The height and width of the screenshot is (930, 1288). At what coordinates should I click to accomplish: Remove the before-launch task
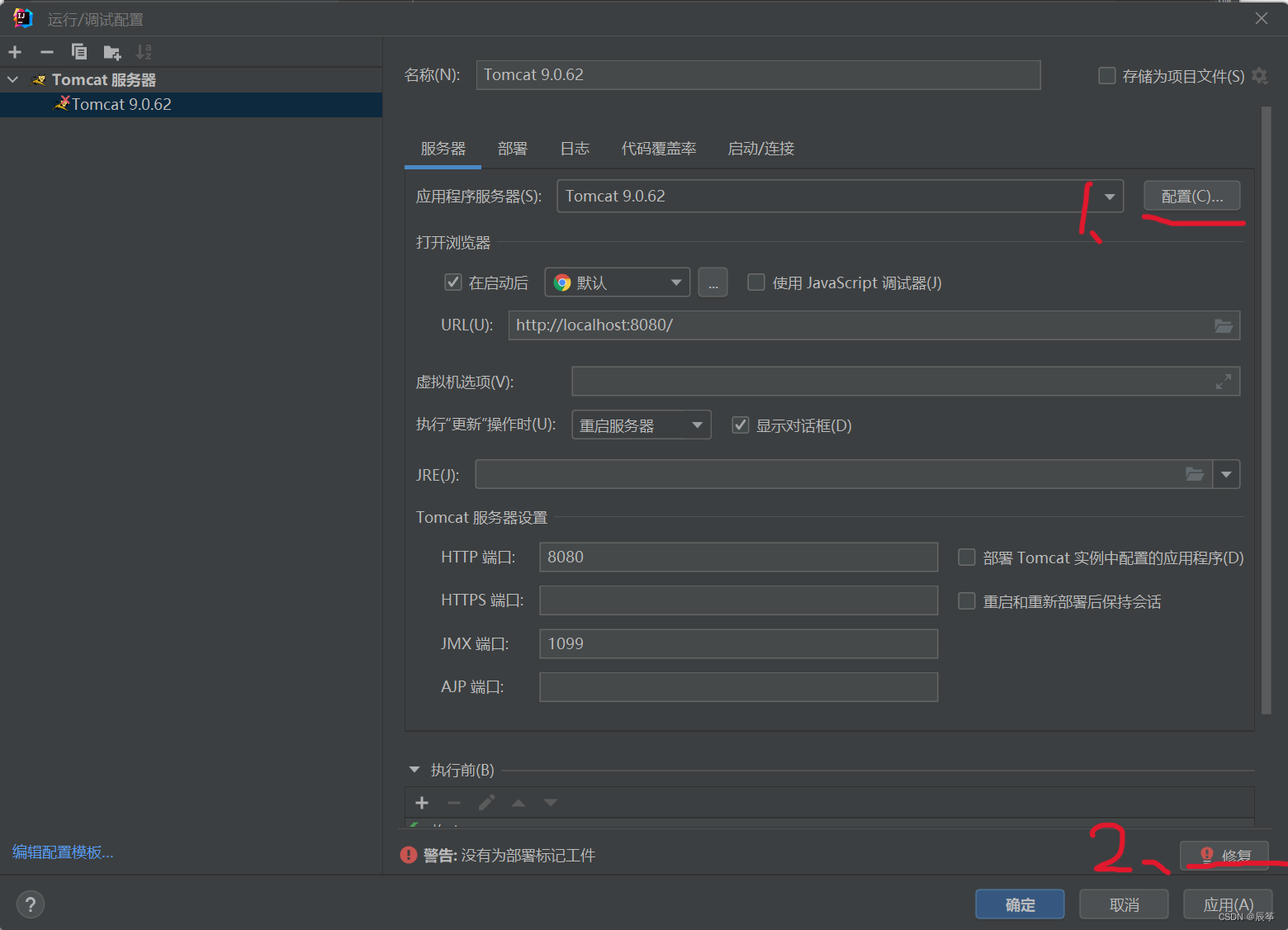point(454,803)
